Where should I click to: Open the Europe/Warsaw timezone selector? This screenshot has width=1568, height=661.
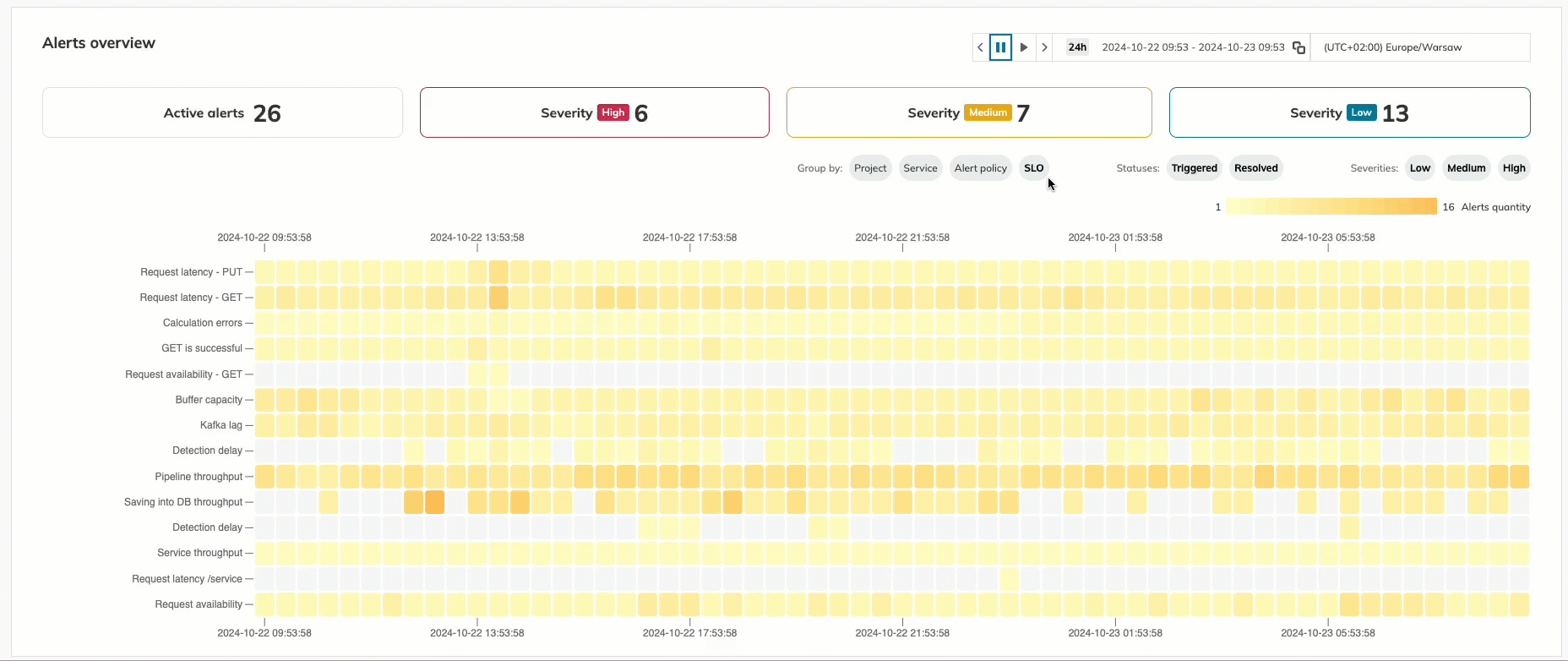(x=1421, y=47)
